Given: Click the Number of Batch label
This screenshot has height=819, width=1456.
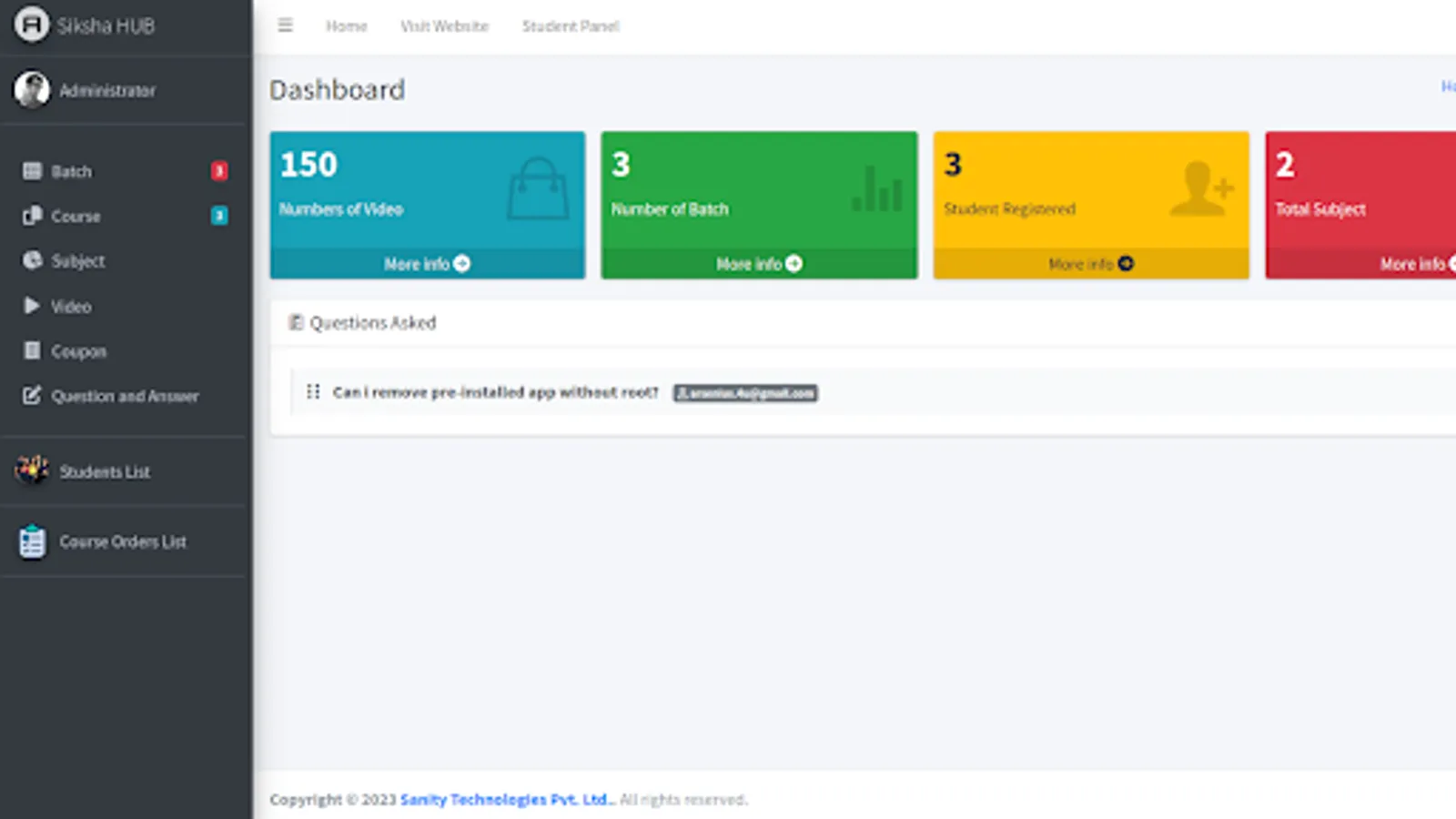Looking at the screenshot, I should click(x=670, y=209).
